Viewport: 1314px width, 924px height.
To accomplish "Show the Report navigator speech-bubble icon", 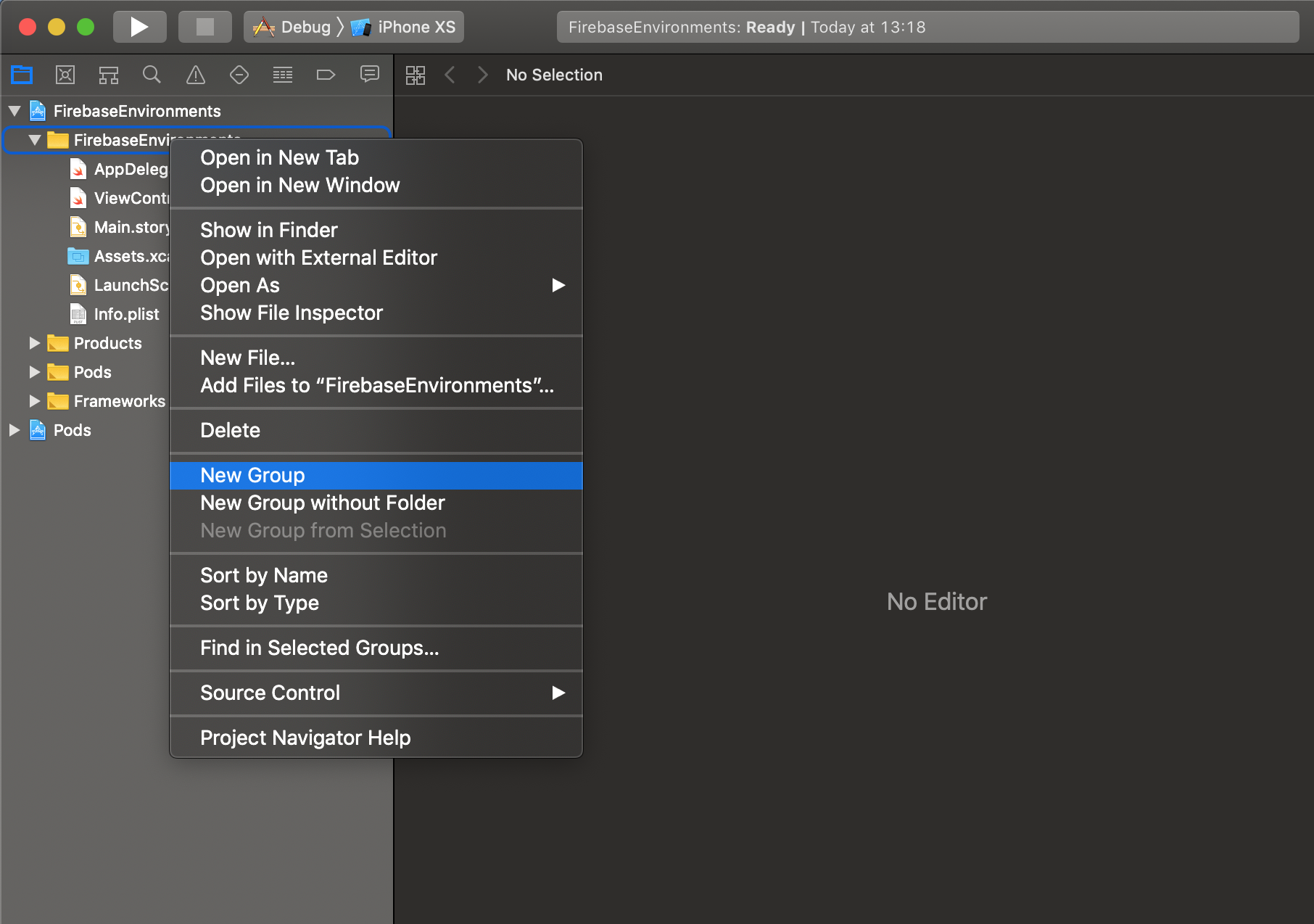I will 370,75.
